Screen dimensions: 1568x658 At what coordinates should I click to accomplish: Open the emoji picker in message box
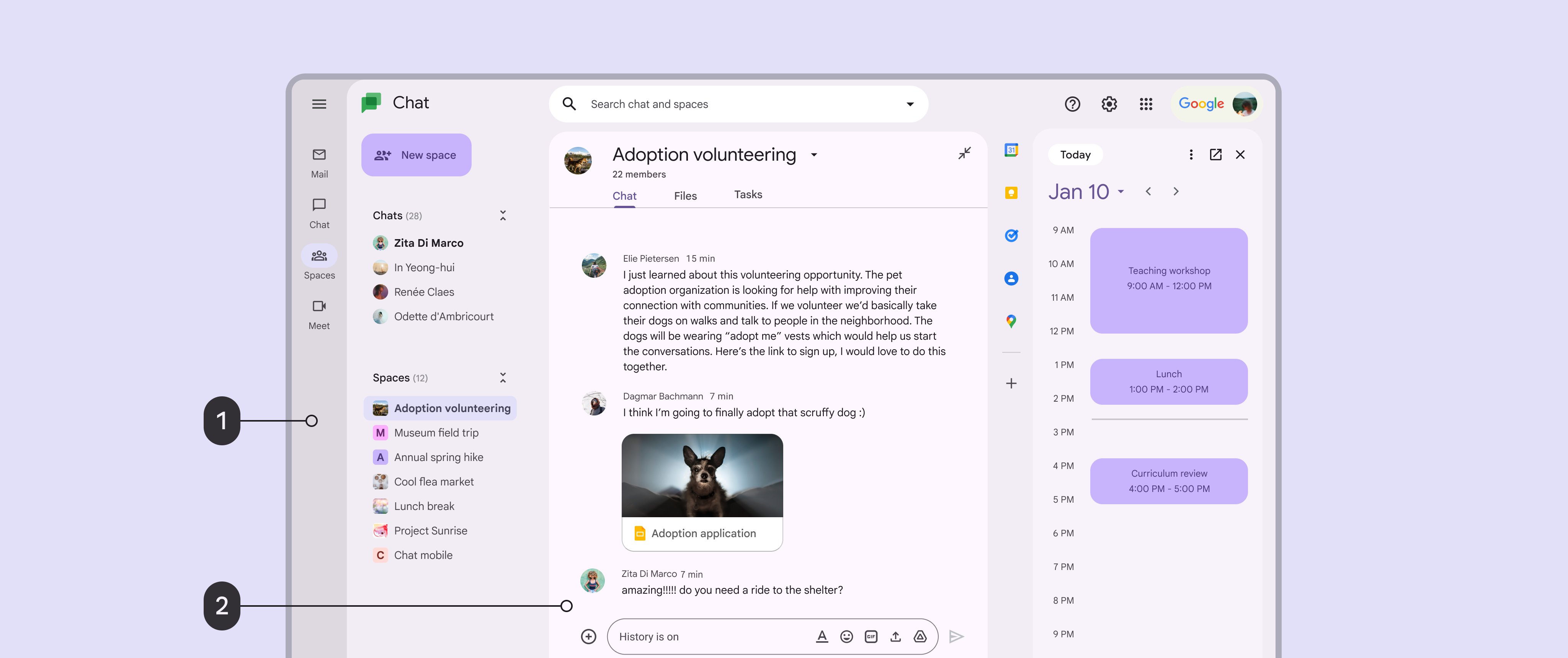[x=846, y=636]
